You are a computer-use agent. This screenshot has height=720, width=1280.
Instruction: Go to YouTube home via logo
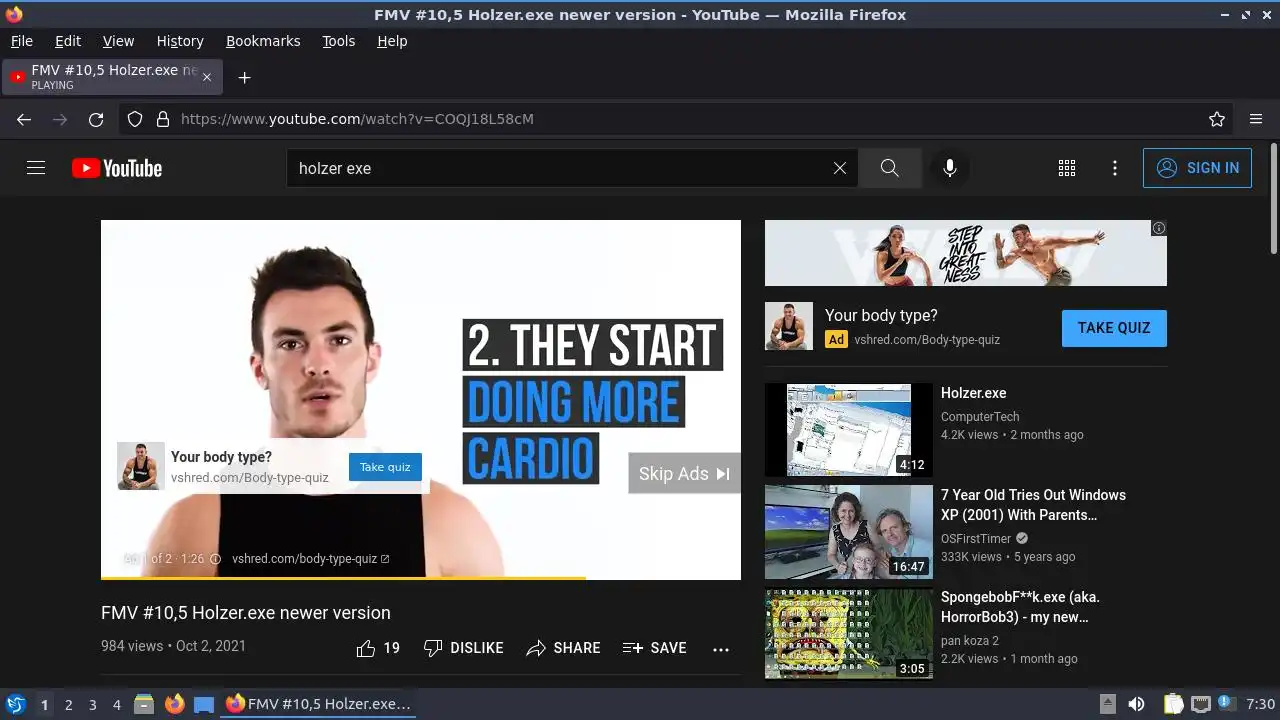[x=117, y=168]
